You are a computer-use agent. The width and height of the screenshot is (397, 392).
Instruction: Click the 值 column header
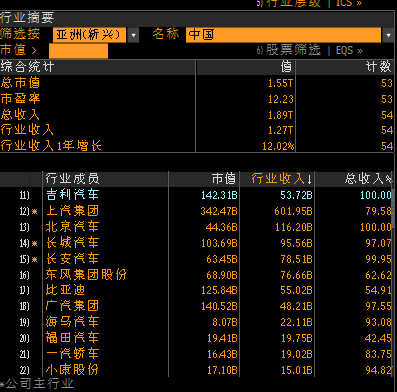286,67
